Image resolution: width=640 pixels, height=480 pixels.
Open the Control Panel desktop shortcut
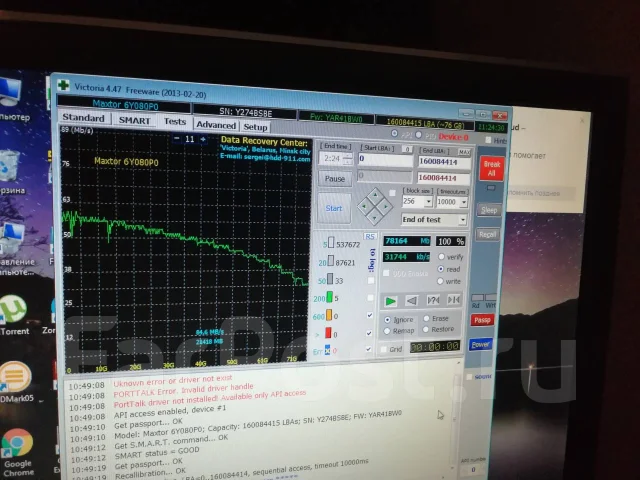(15, 248)
